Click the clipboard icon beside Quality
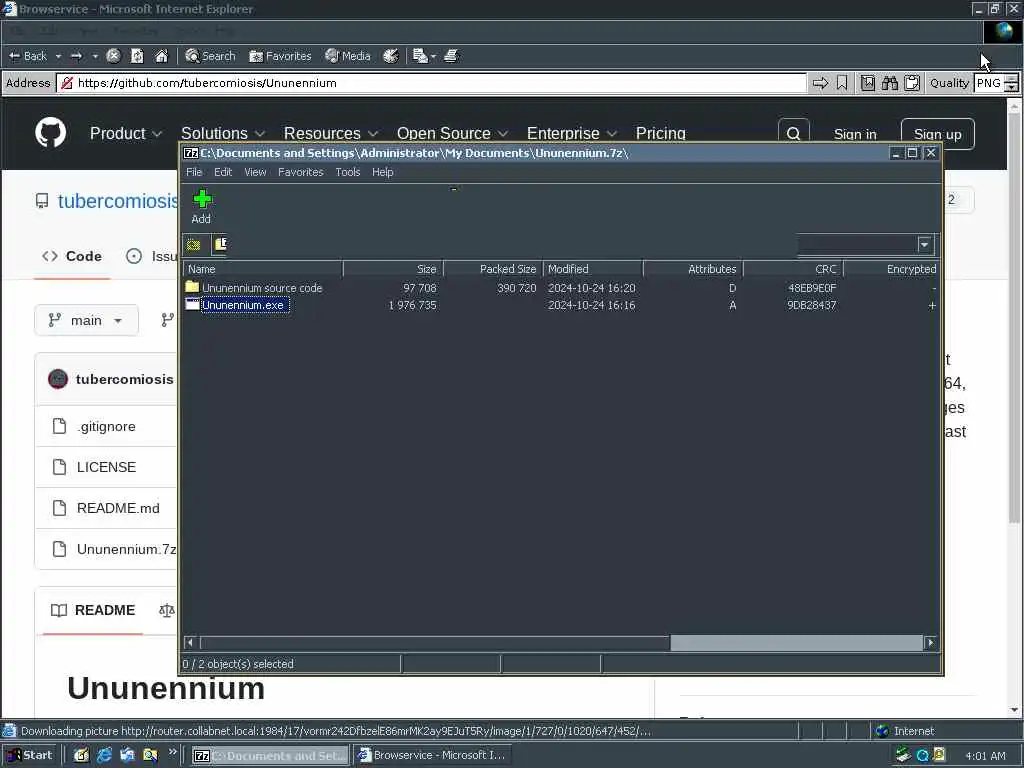This screenshot has height=768, width=1024. point(912,83)
